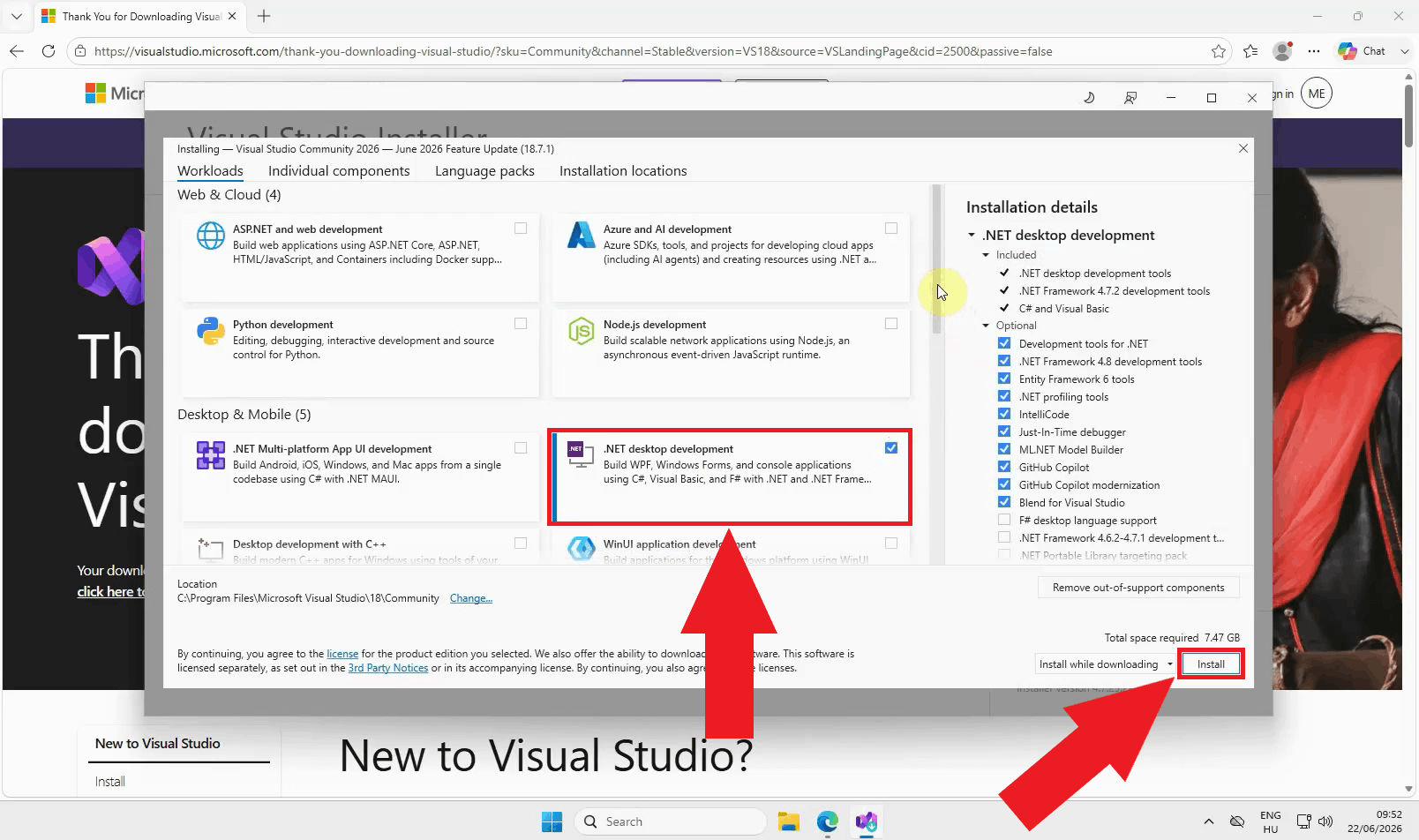Open Visual Studio Installer taskbar icon
This screenshot has height=840, width=1419.
(866, 821)
